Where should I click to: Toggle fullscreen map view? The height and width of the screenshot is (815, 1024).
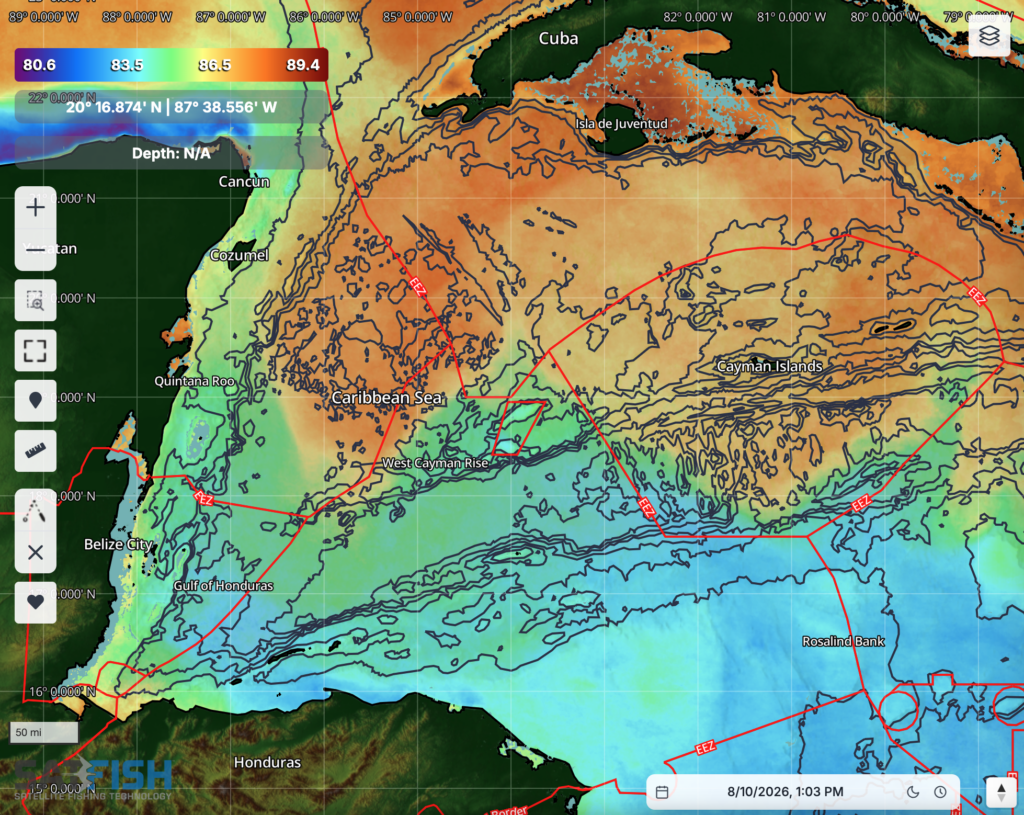(35, 351)
